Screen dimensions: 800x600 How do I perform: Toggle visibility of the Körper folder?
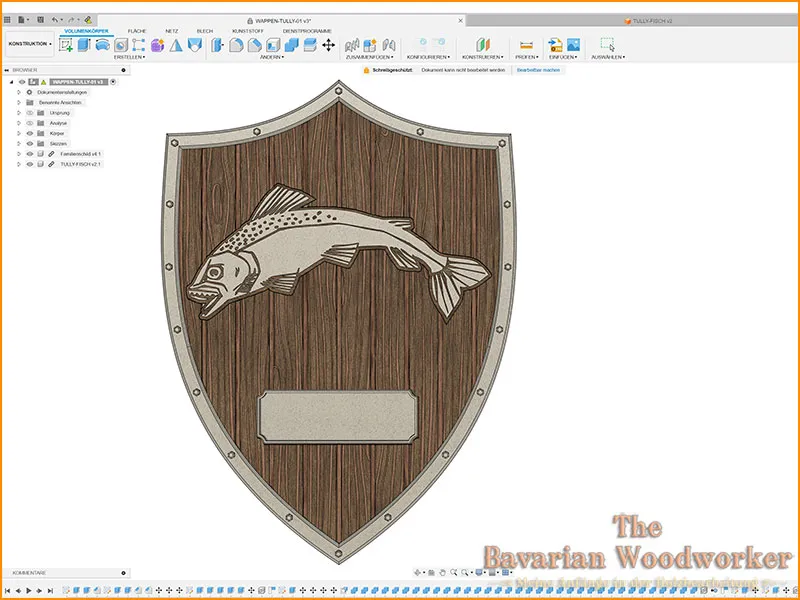pyautogui.click(x=30, y=133)
